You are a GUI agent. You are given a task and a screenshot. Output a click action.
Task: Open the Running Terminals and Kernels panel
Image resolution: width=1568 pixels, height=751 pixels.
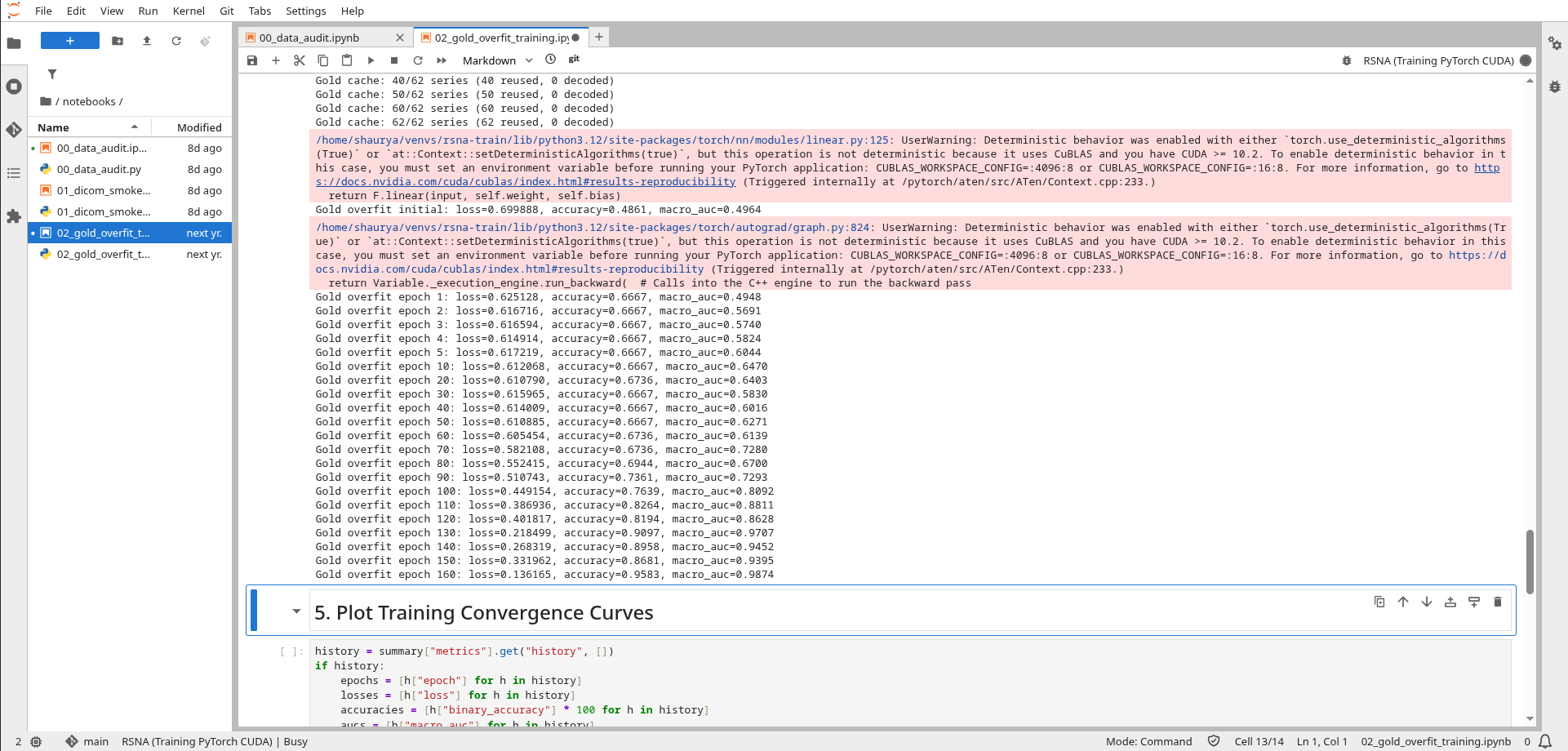(x=14, y=87)
